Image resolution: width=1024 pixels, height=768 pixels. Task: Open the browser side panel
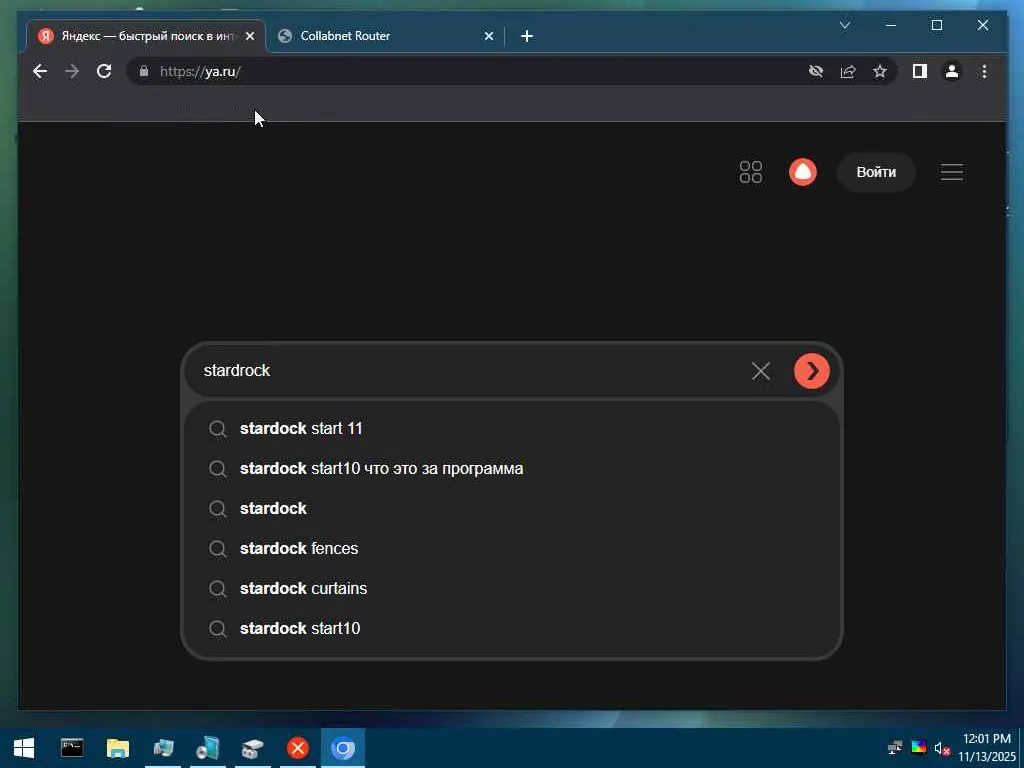tap(920, 71)
